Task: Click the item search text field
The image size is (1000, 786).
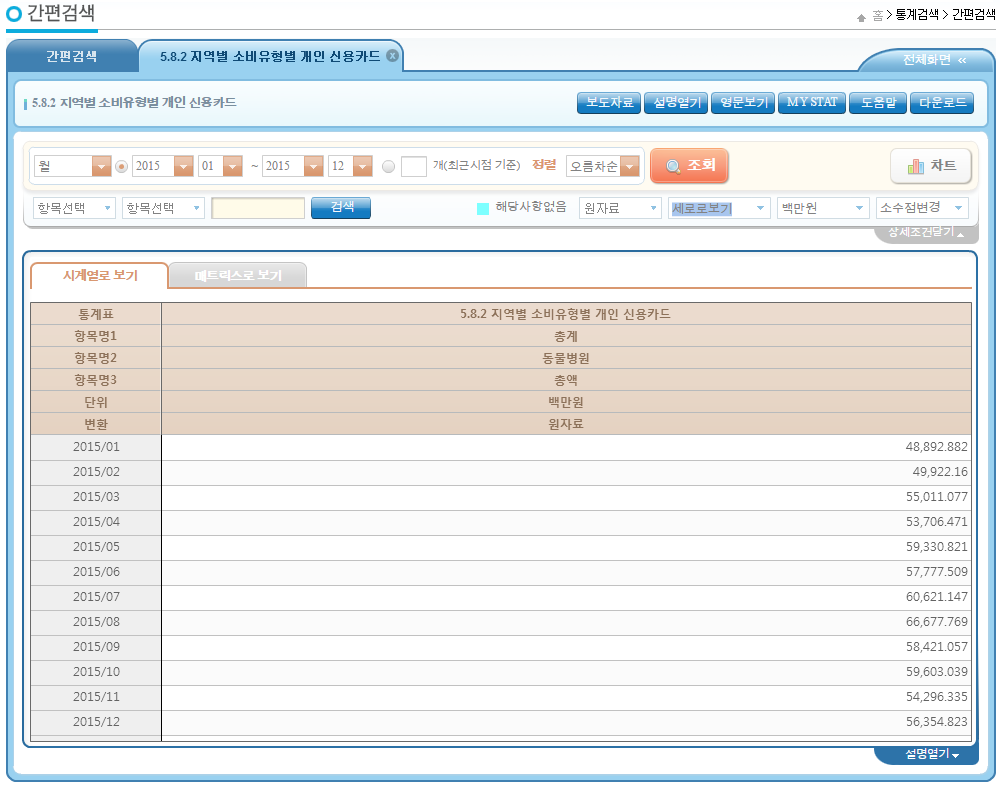Action: point(258,208)
